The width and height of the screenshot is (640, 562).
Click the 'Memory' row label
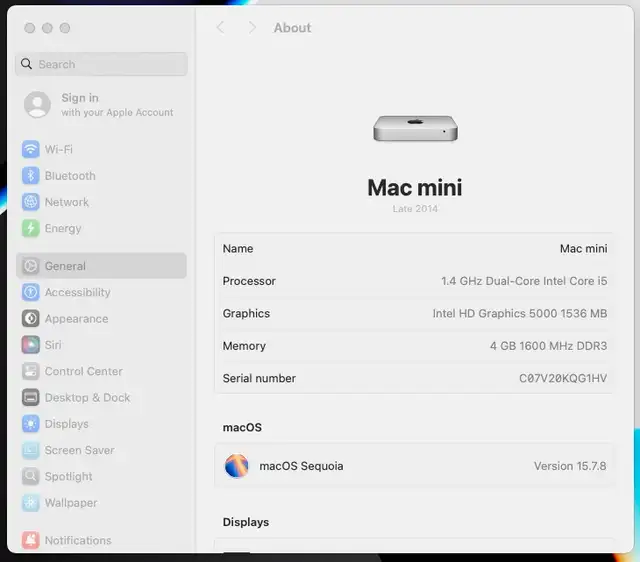(244, 346)
